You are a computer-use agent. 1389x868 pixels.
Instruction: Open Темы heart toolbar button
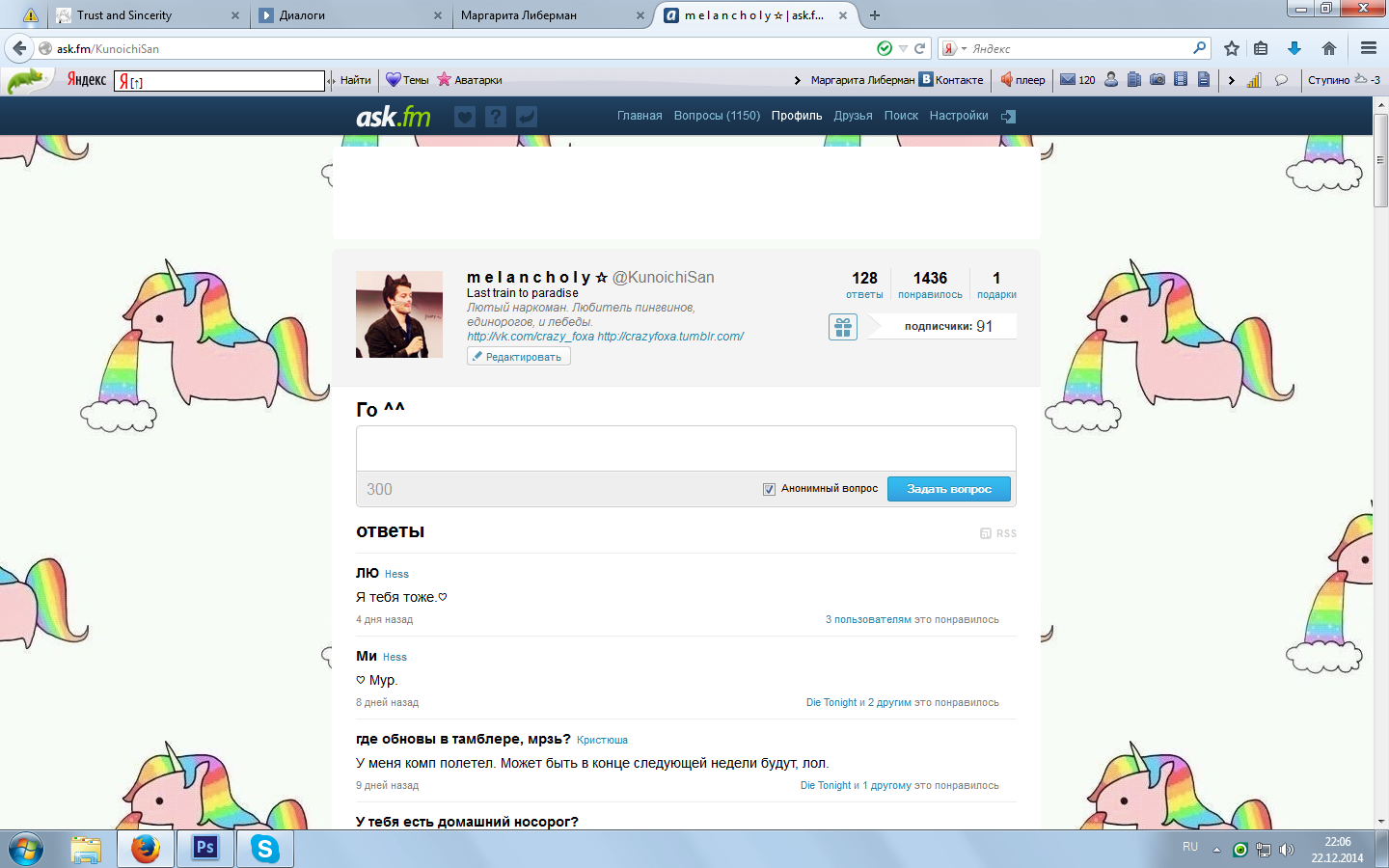pos(407,80)
